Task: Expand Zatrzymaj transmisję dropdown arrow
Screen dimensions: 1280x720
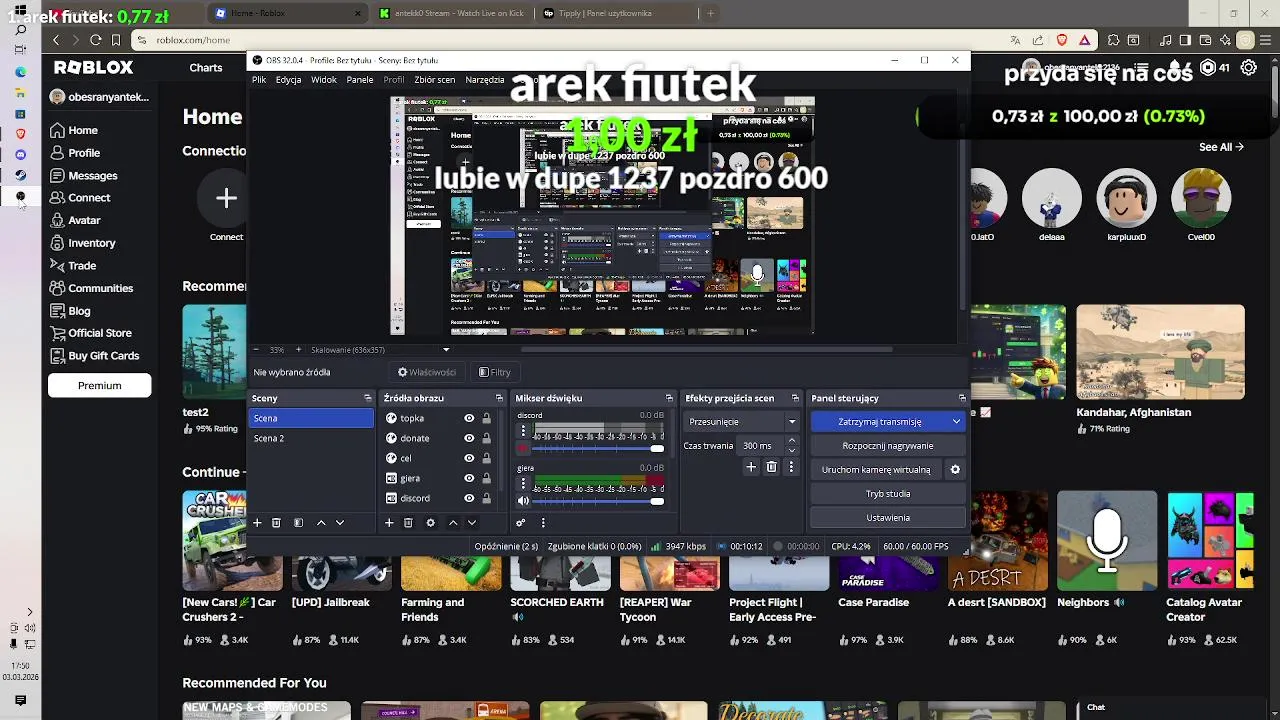Action: click(x=956, y=422)
